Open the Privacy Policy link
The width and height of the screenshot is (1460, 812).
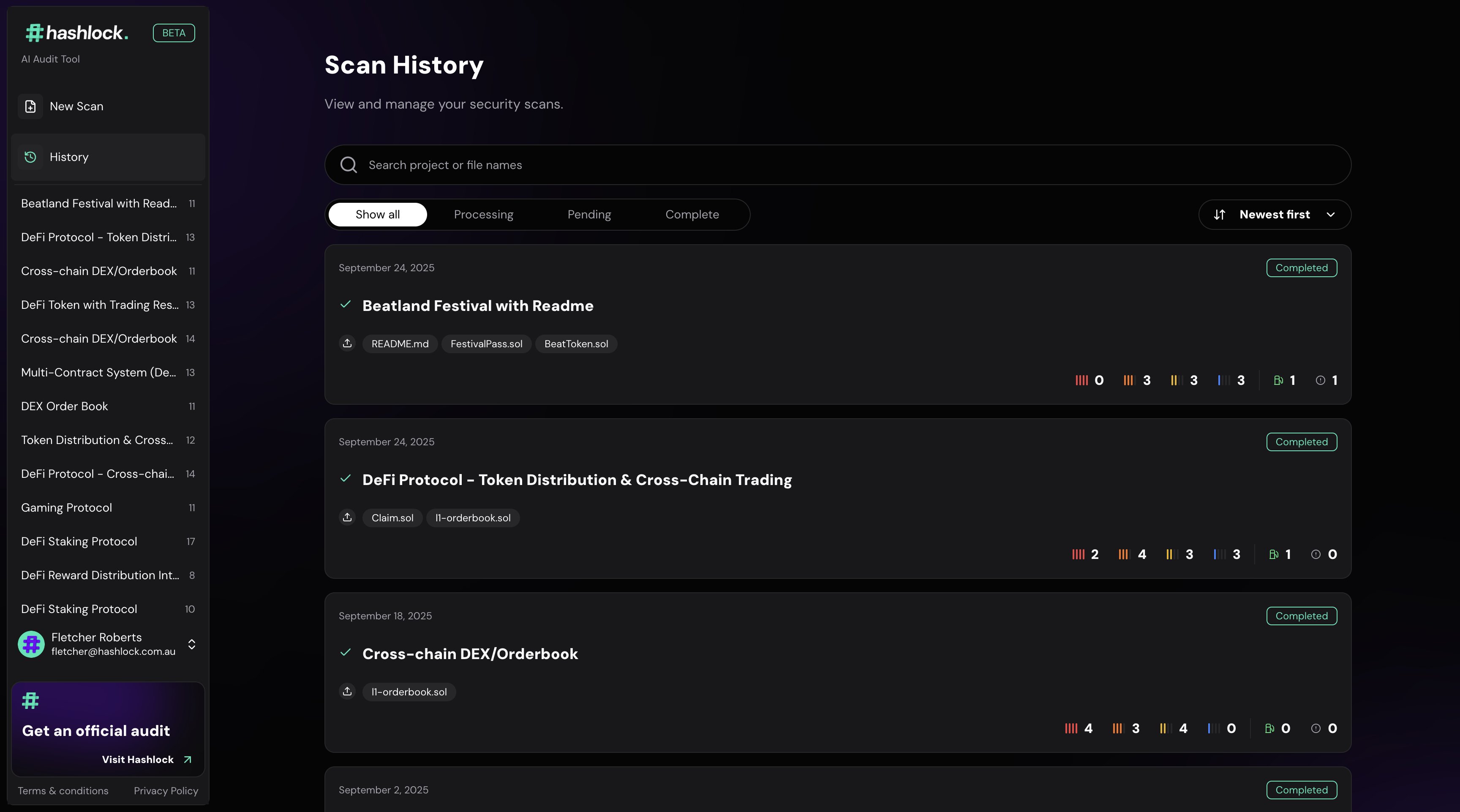(x=166, y=790)
